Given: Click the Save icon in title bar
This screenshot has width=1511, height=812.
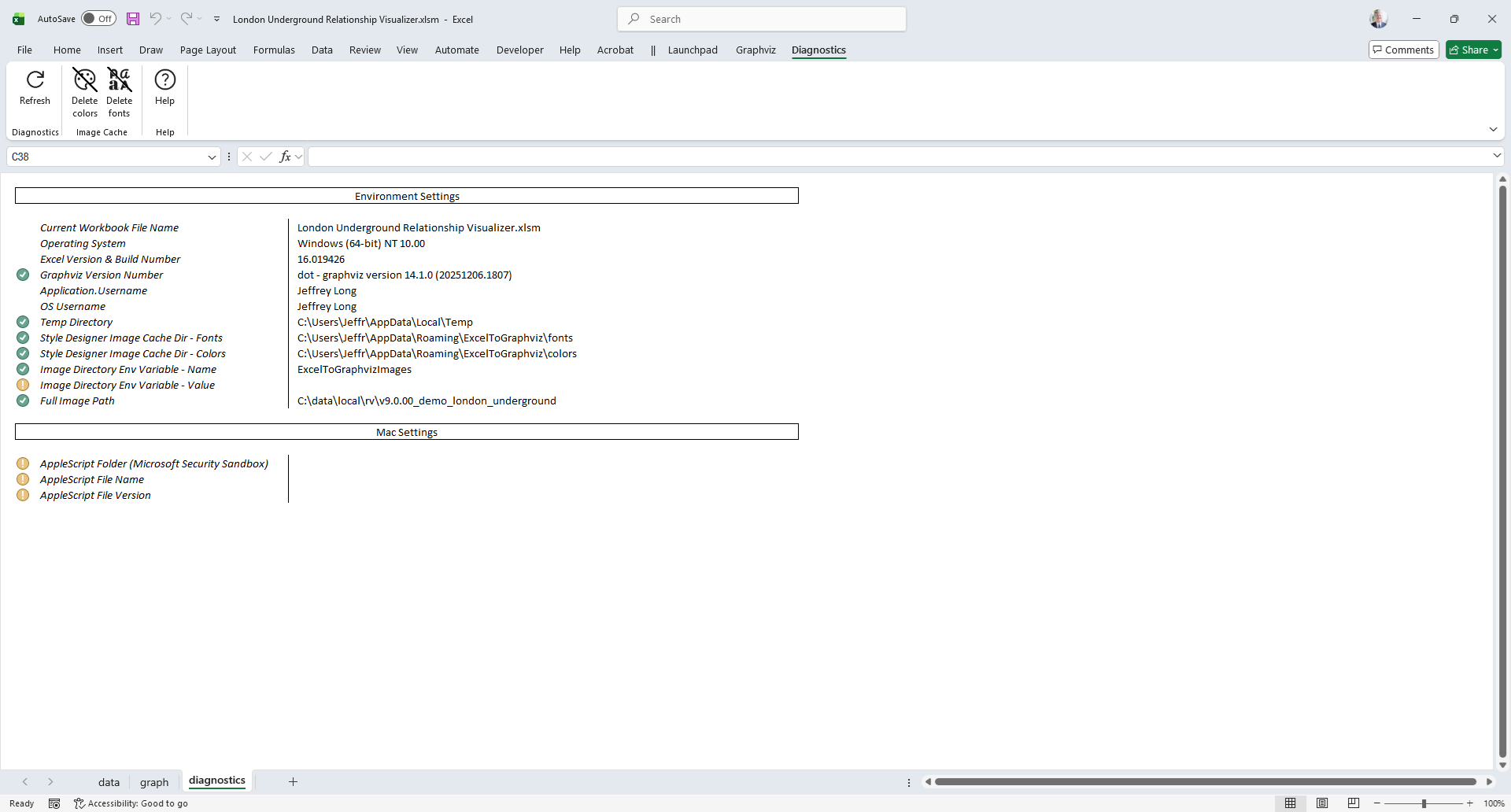Looking at the screenshot, I should [x=133, y=19].
